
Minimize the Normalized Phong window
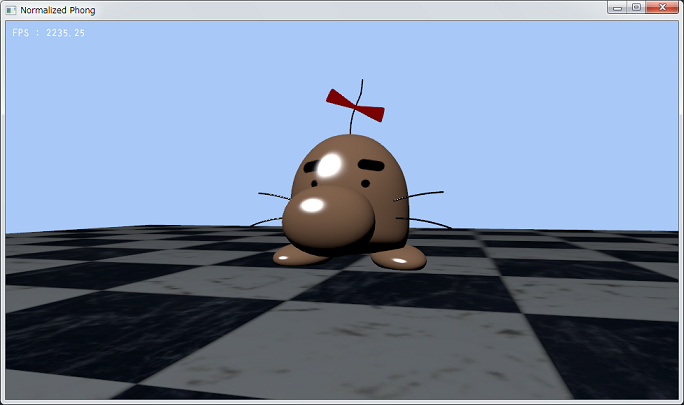click(618, 7)
